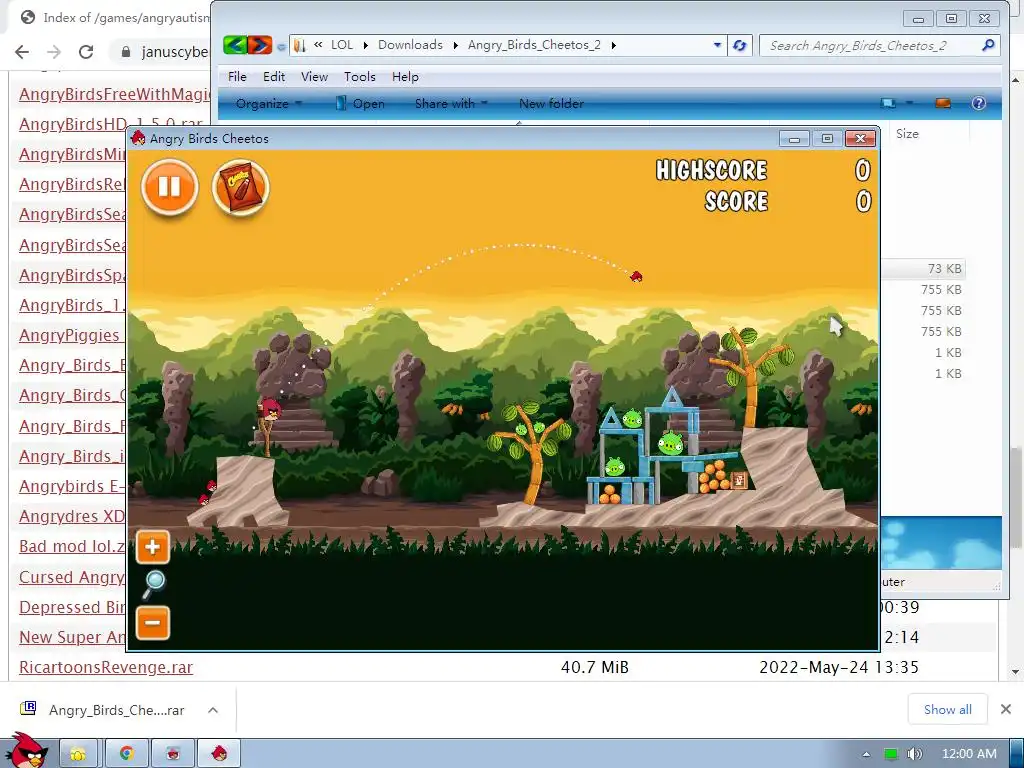Viewport: 1024px width, 768px height.
Task: Close the Chrome downloads bar
Action: click(x=1006, y=709)
